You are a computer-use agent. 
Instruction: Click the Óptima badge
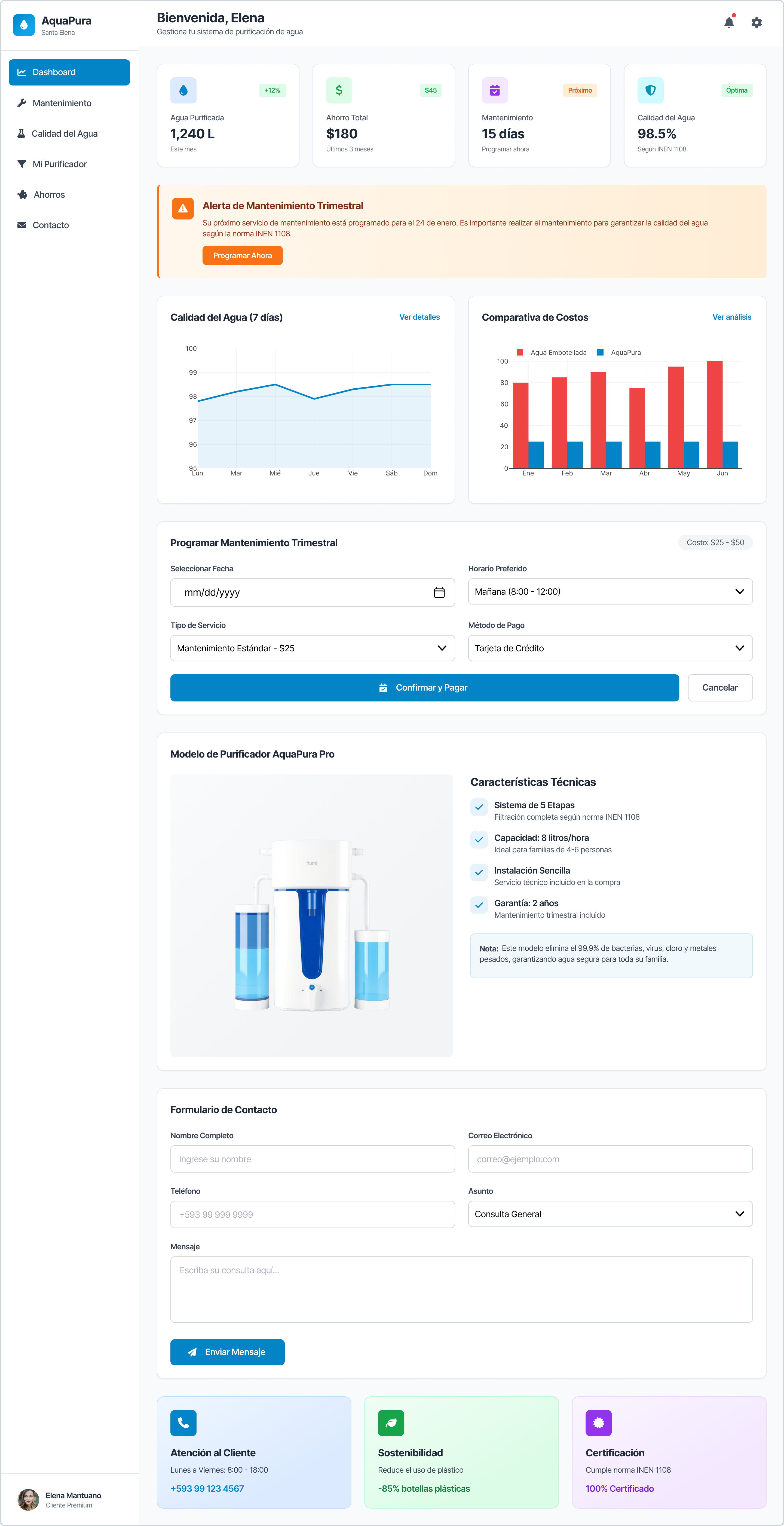[x=737, y=90]
